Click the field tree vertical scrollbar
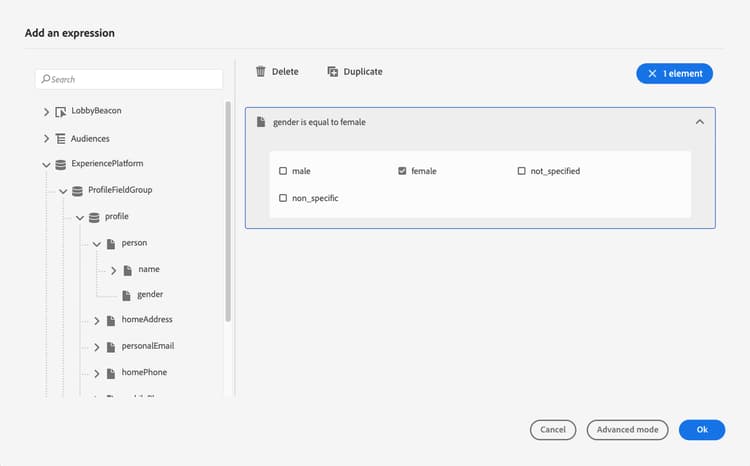Viewport: 750px width, 466px height. (x=228, y=211)
